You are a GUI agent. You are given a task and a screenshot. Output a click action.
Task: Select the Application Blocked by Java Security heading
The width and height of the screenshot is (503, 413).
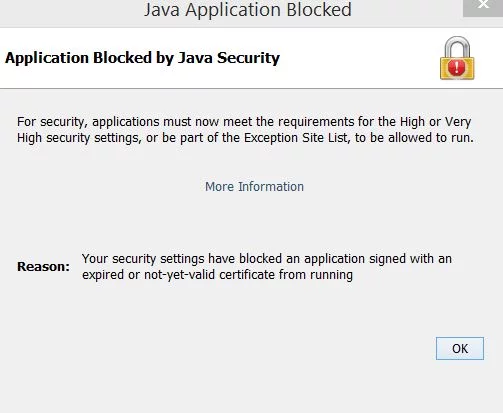pyautogui.click(x=142, y=58)
